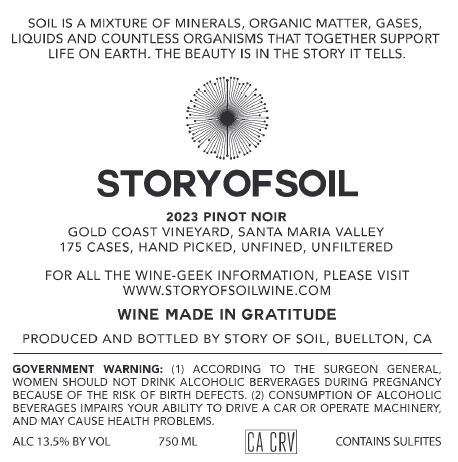
Task: Click the 175 Cases text line
Action: (226, 247)
